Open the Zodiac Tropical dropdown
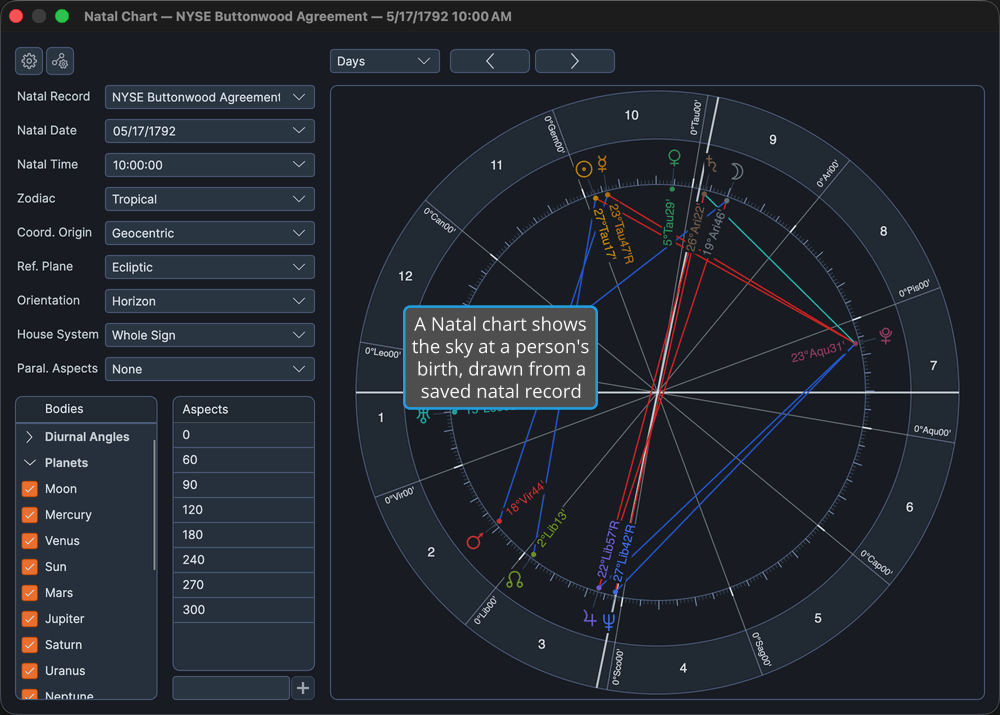1000x715 pixels. point(210,199)
